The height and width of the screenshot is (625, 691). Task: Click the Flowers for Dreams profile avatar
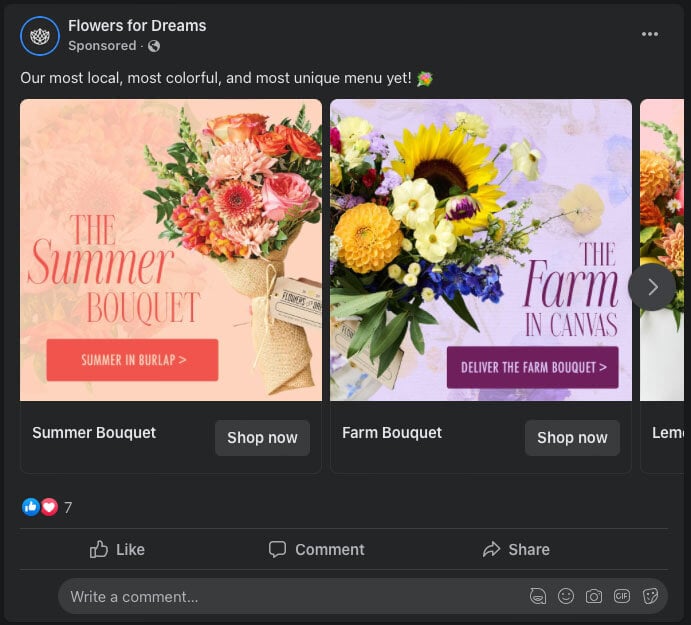[40, 36]
